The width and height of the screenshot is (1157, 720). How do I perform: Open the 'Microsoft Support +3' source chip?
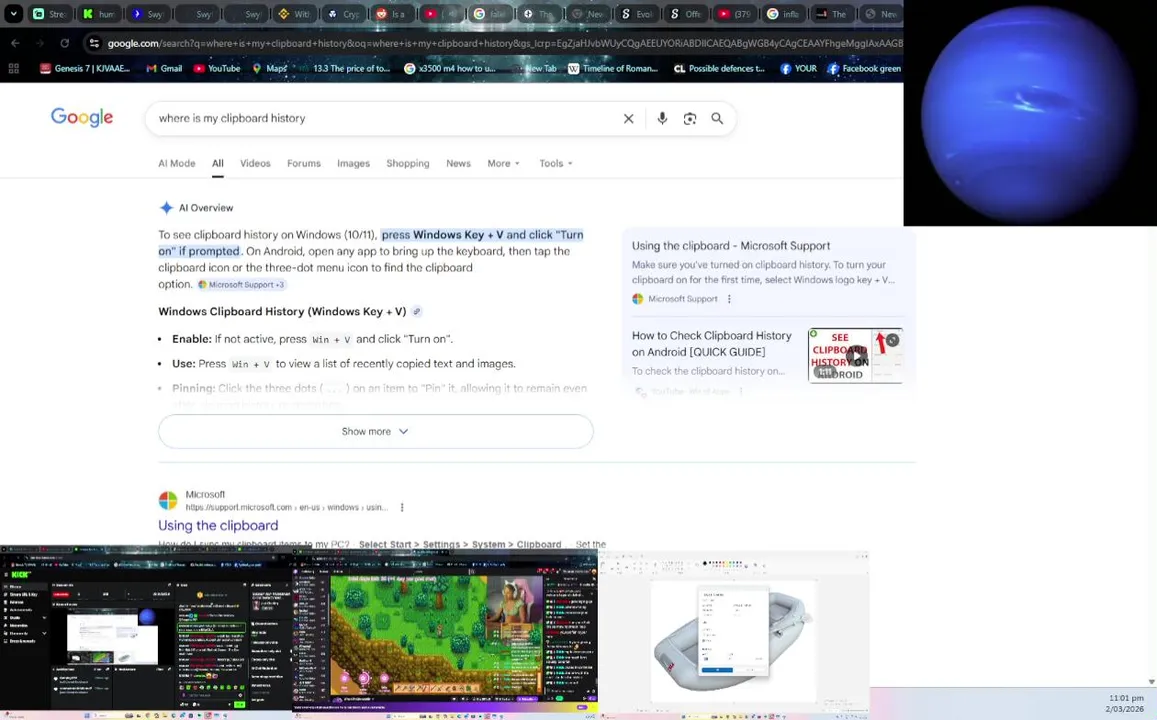click(241, 285)
